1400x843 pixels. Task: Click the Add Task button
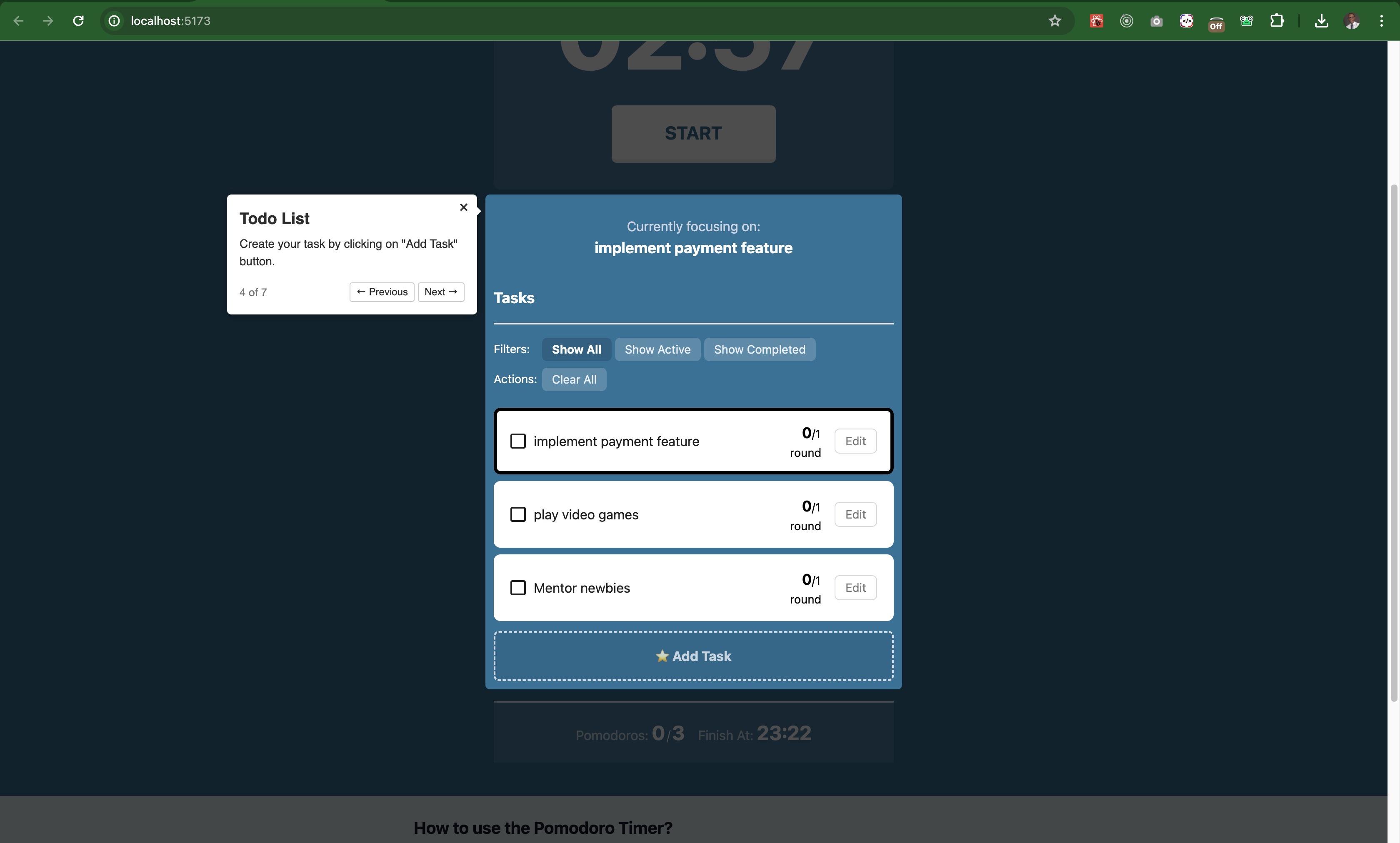692,656
